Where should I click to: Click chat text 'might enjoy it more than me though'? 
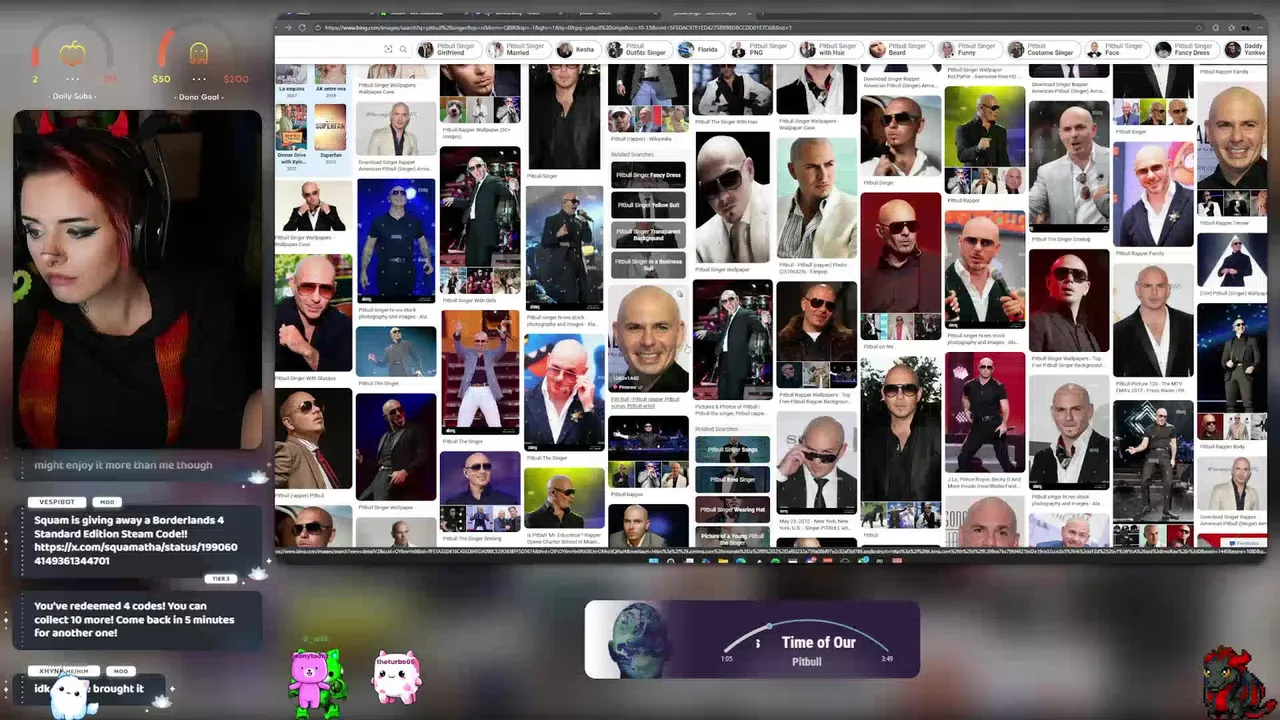click(x=123, y=465)
